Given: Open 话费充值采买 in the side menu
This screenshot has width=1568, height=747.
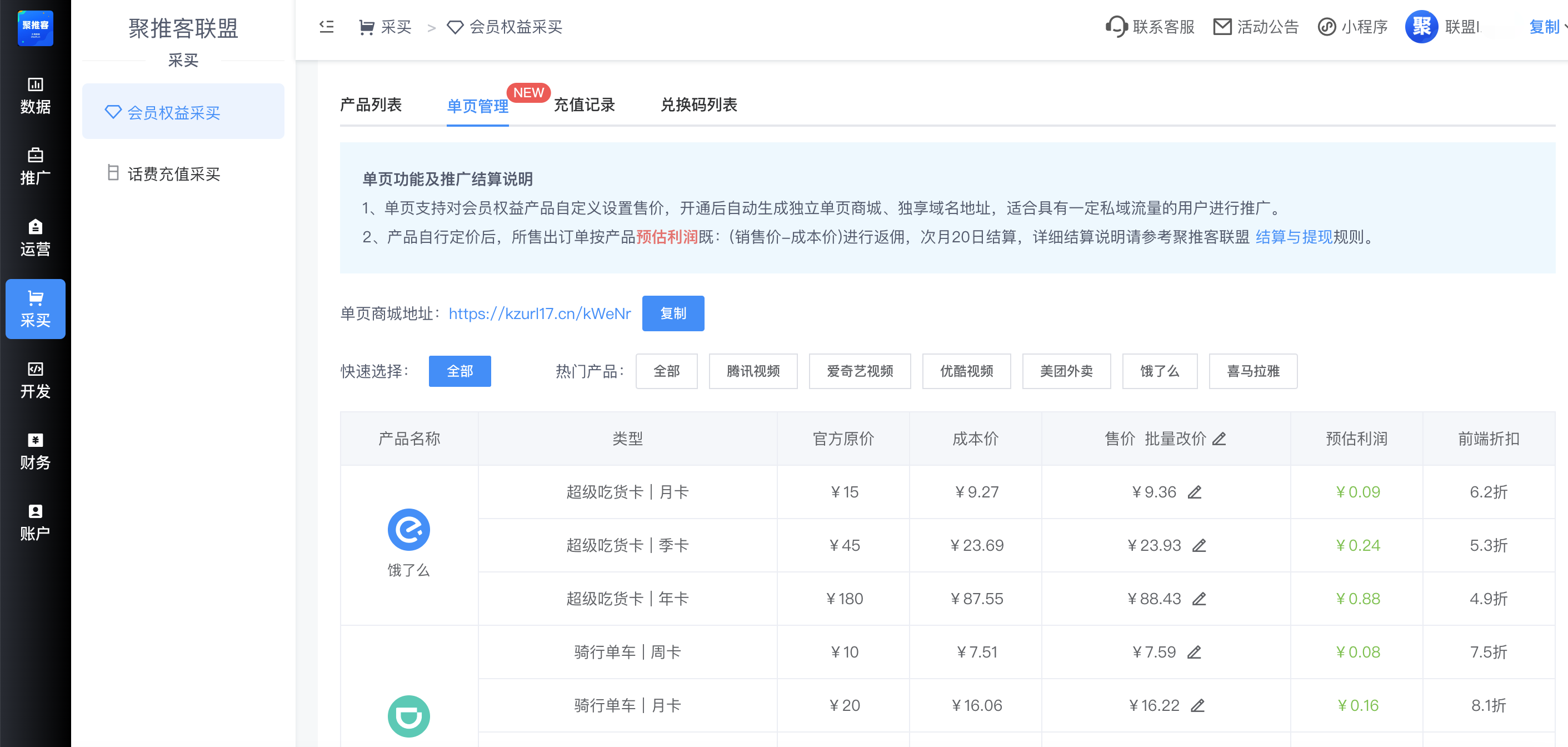Looking at the screenshot, I should 173,174.
